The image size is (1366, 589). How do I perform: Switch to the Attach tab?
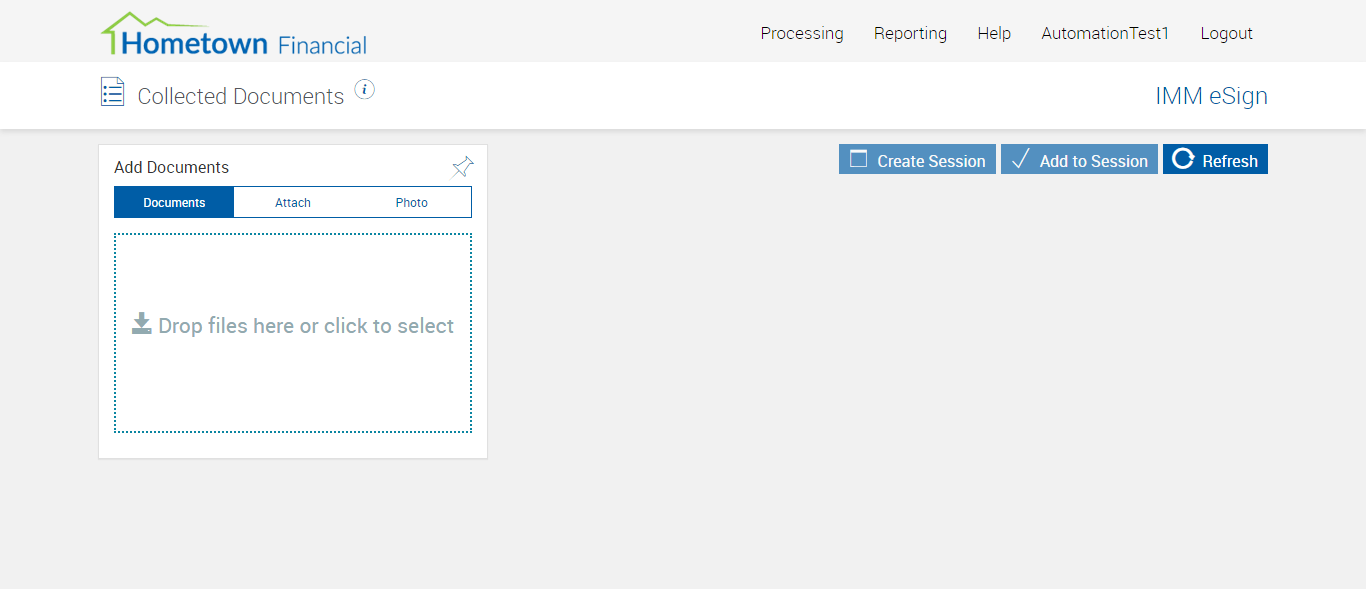point(293,202)
